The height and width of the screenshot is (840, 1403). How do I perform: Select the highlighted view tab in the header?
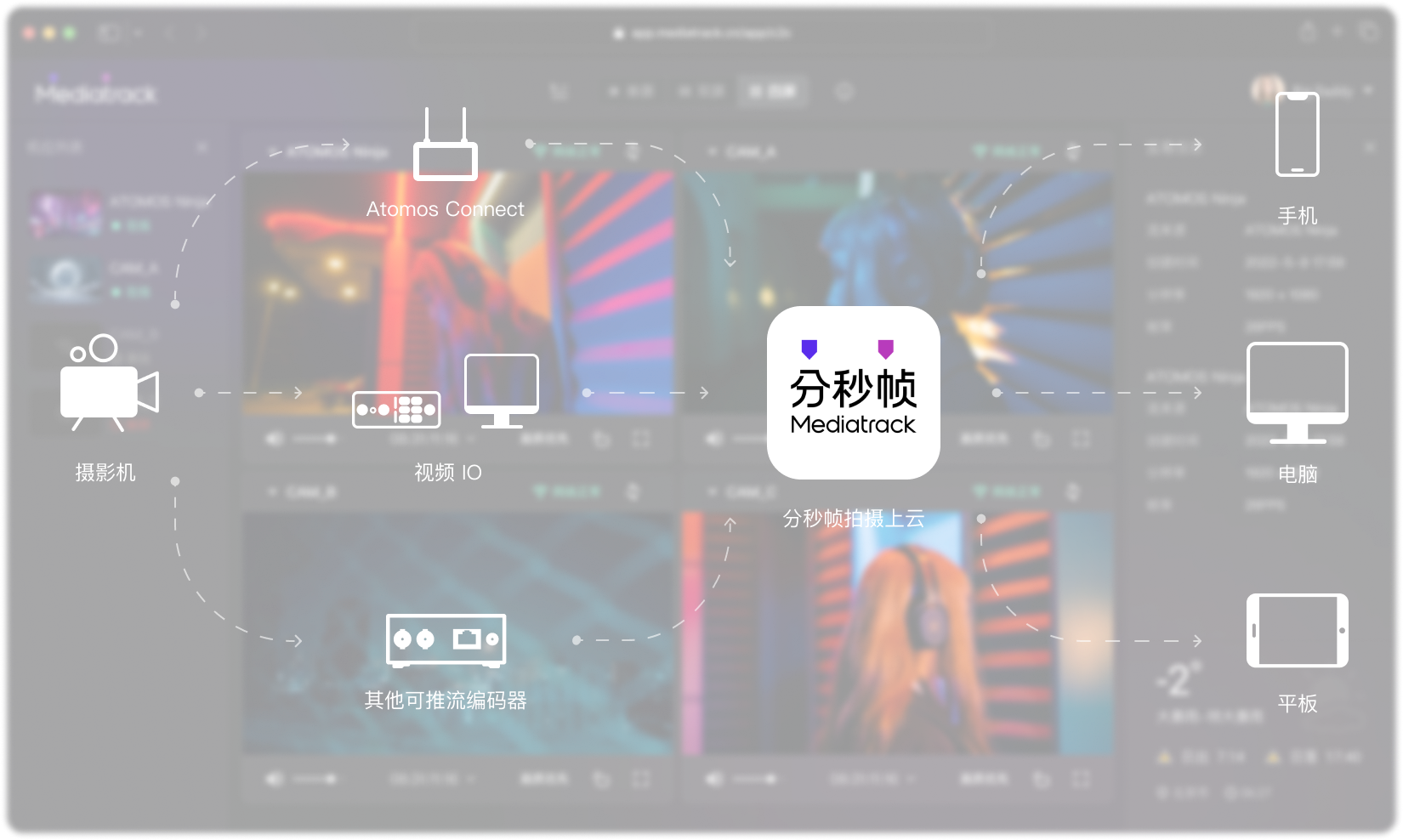[773, 91]
